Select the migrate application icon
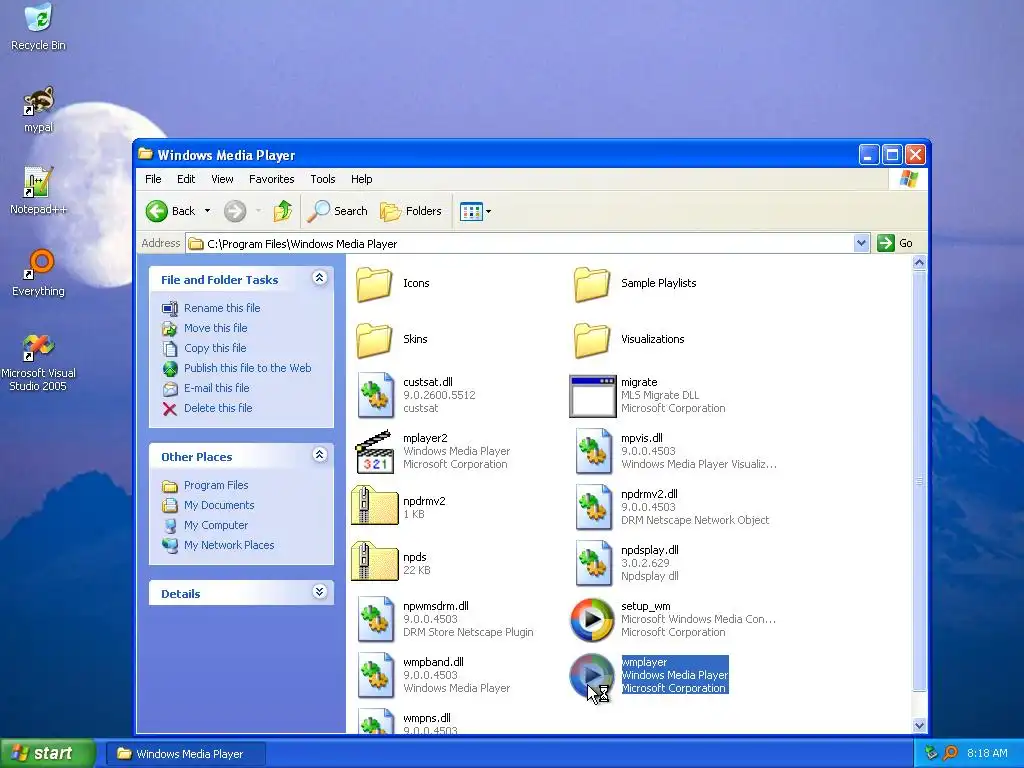Screen dimensions: 1024x768 (592, 396)
